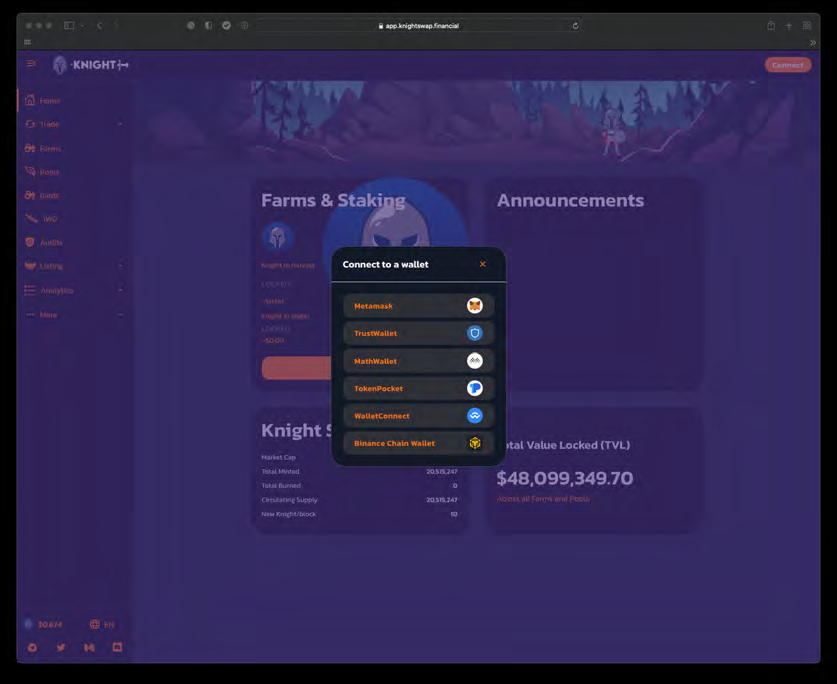Click the Analytics list icon
This screenshot has width=837, height=684.
click(x=30, y=290)
